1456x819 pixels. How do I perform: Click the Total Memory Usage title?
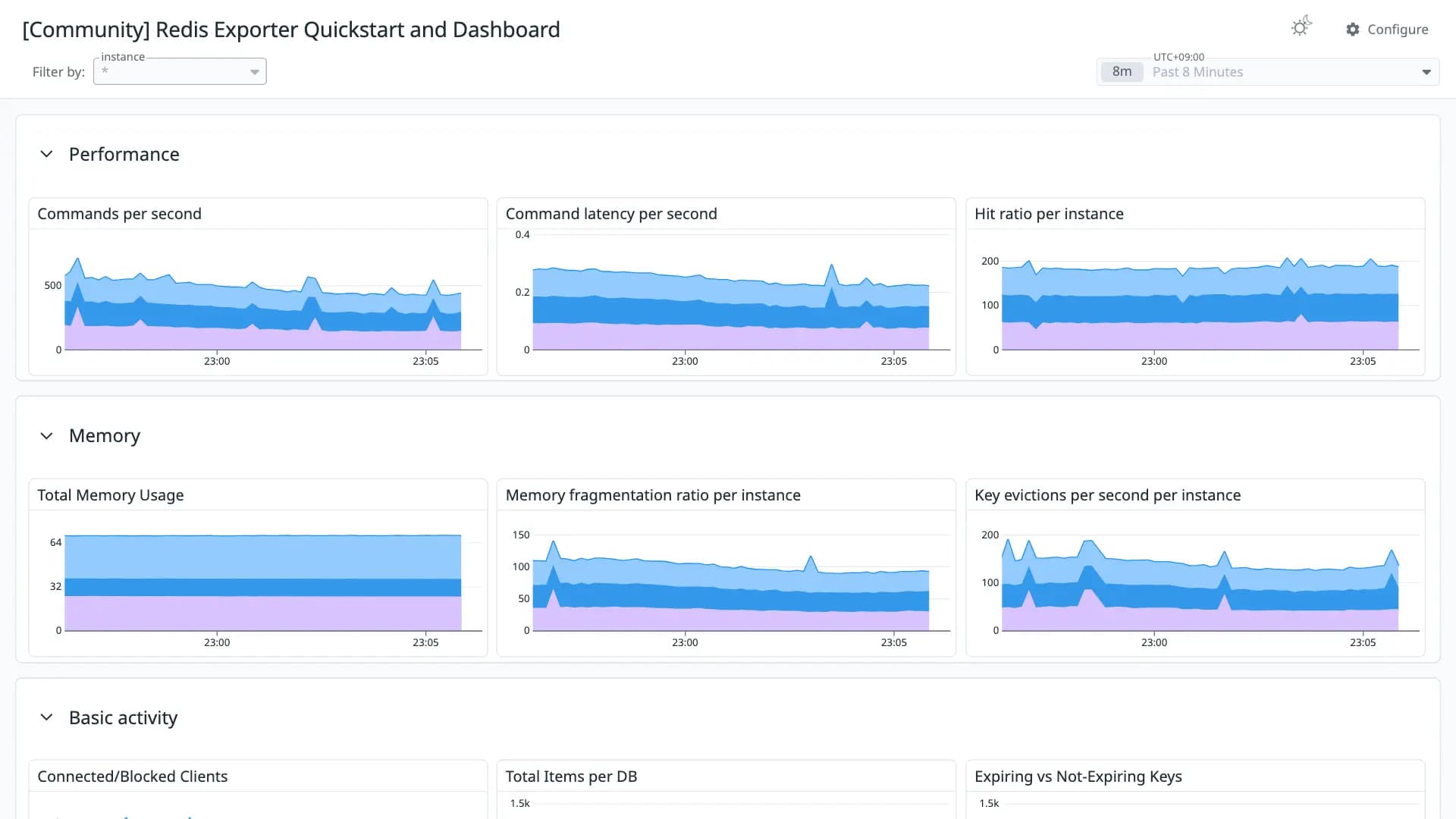click(x=111, y=495)
